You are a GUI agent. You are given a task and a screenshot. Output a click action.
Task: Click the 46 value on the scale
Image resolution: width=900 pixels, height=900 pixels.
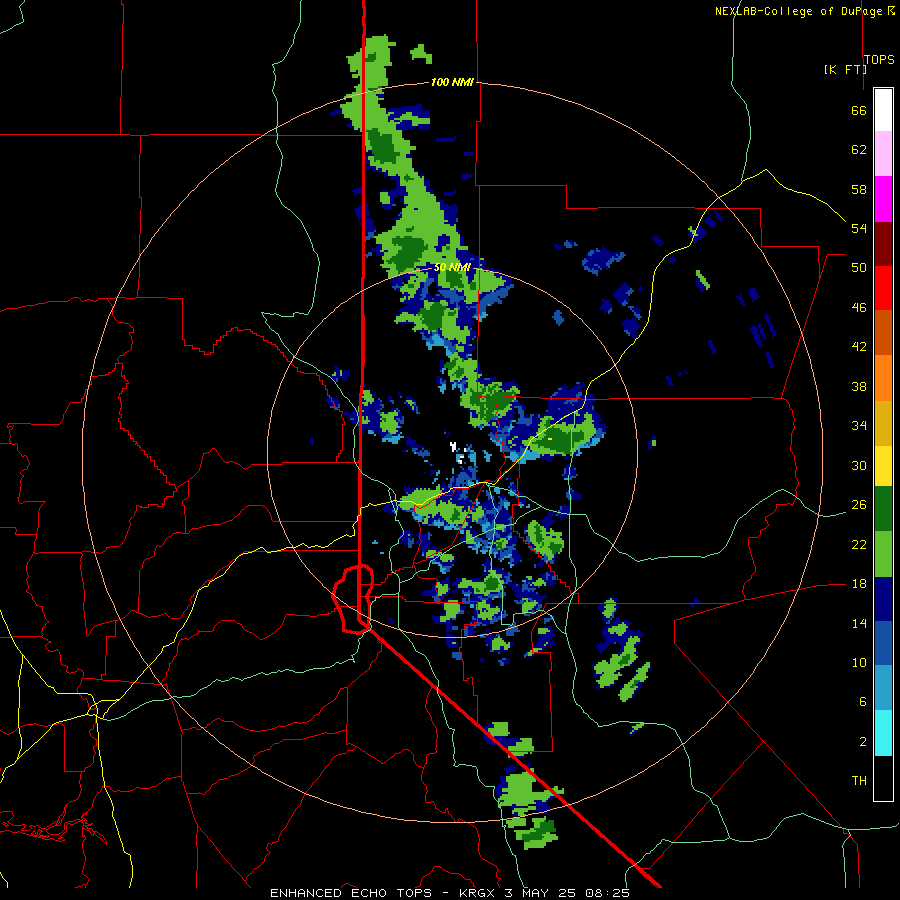(859, 308)
